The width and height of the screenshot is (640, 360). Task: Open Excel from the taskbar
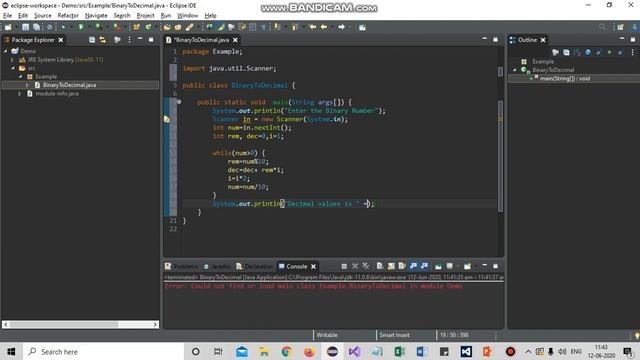click(x=399, y=351)
